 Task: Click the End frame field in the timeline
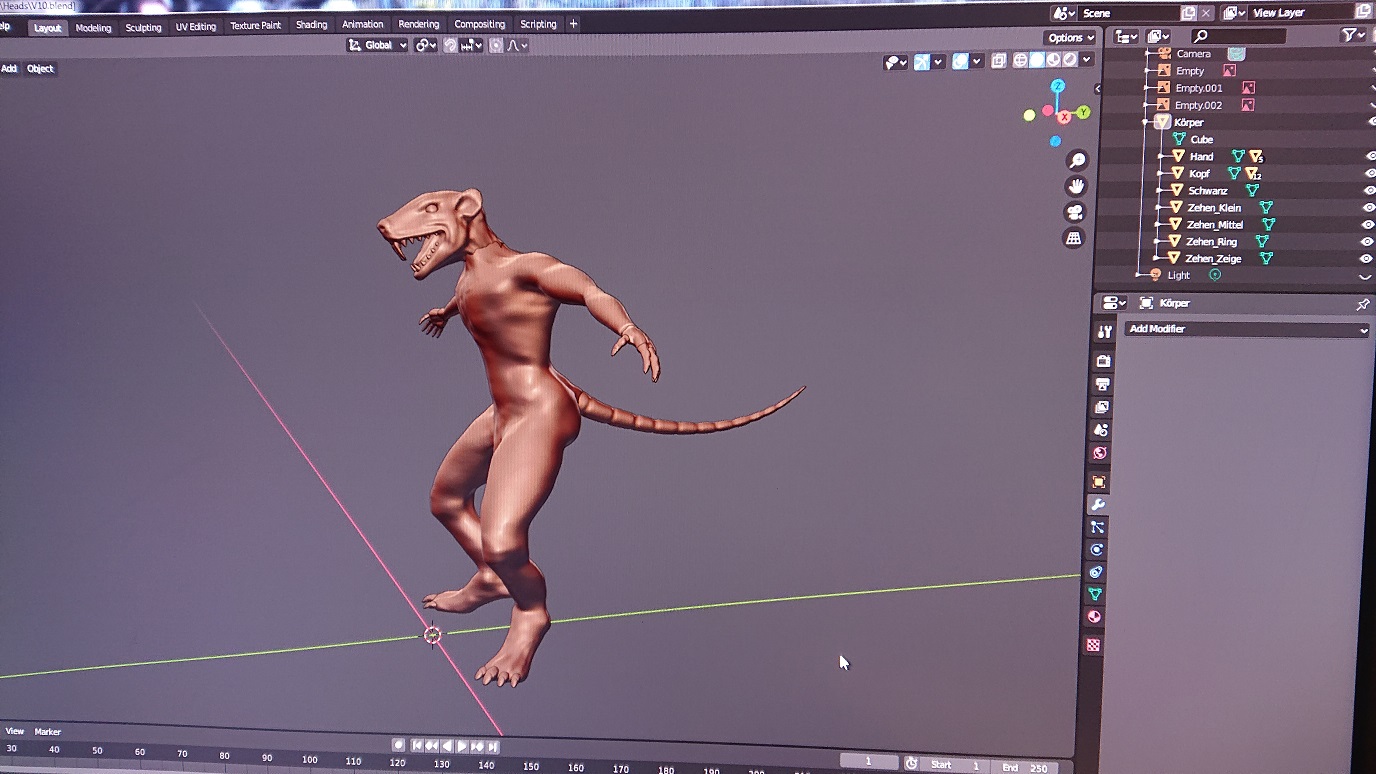click(1026, 767)
